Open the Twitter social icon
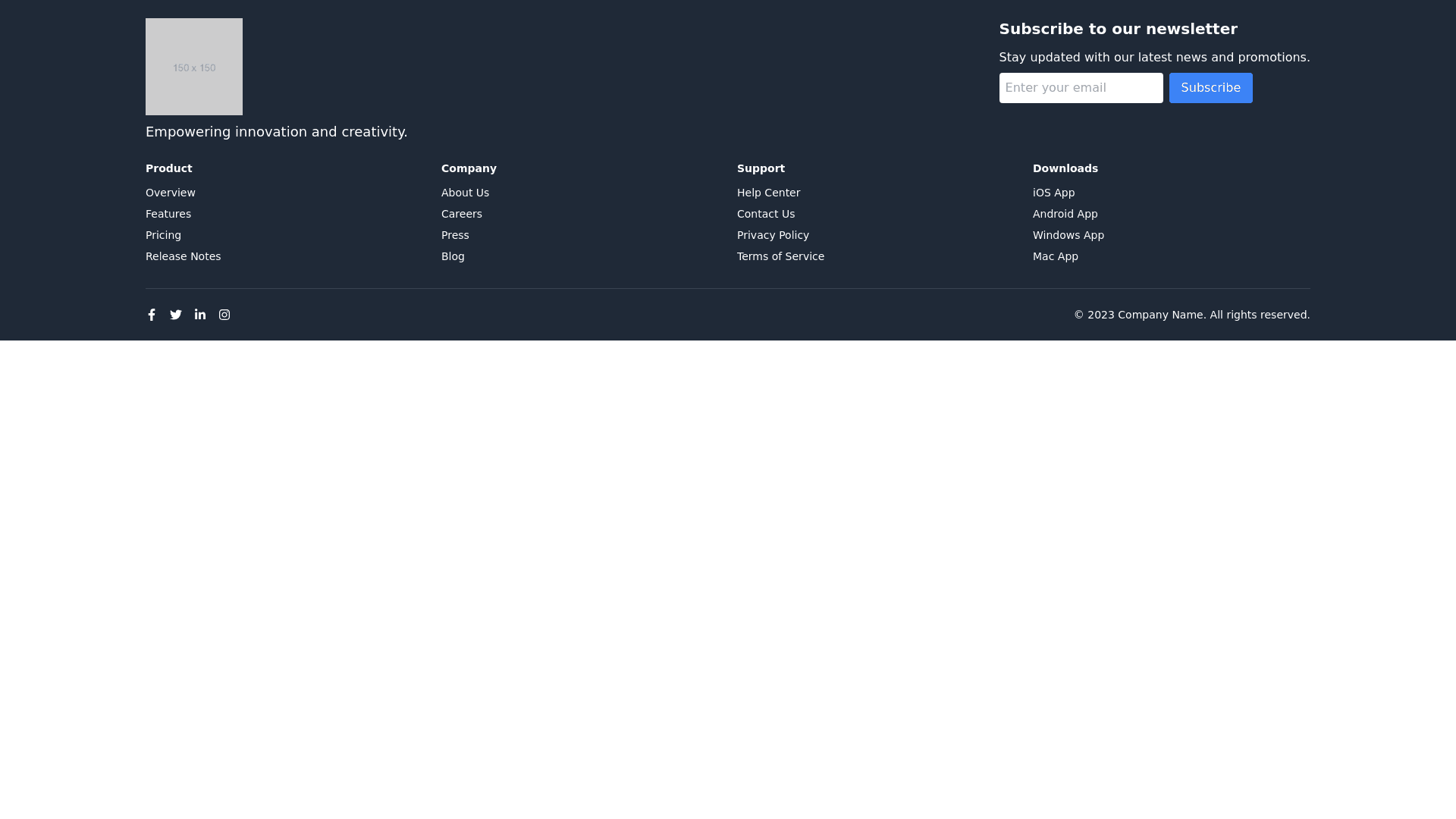Image resolution: width=1456 pixels, height=819 pixels. point(176,315)
